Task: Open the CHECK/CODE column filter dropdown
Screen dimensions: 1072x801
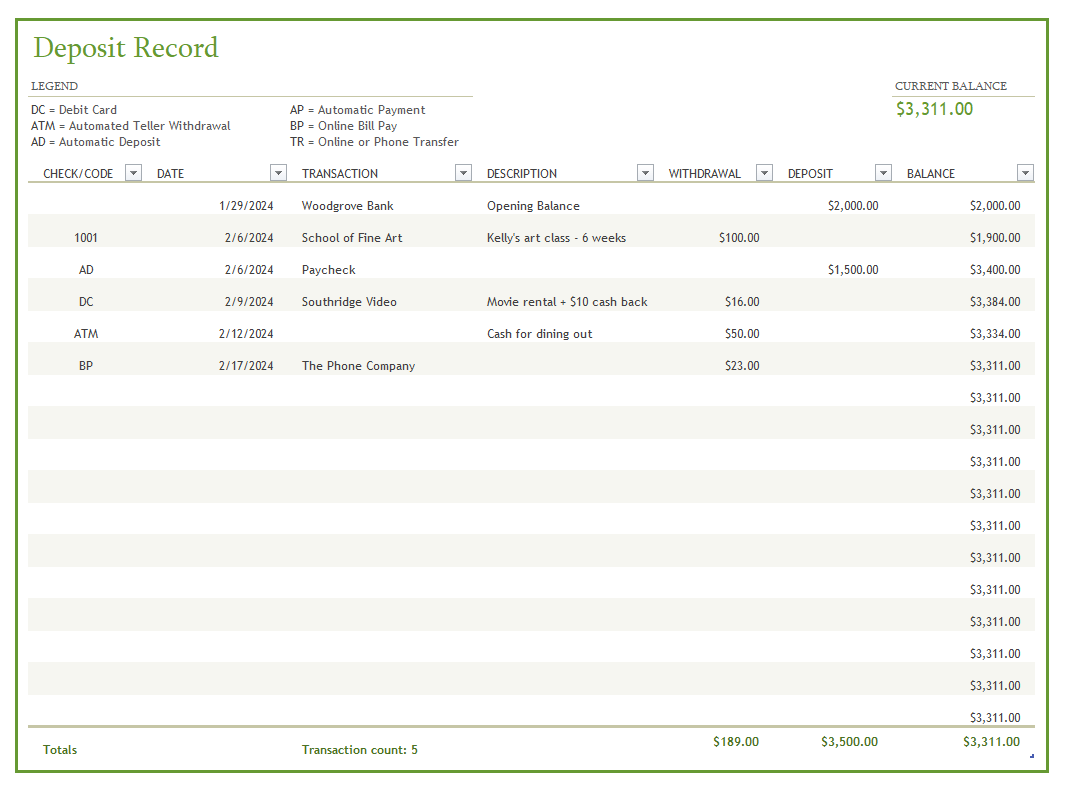Action: pos(132,172)
